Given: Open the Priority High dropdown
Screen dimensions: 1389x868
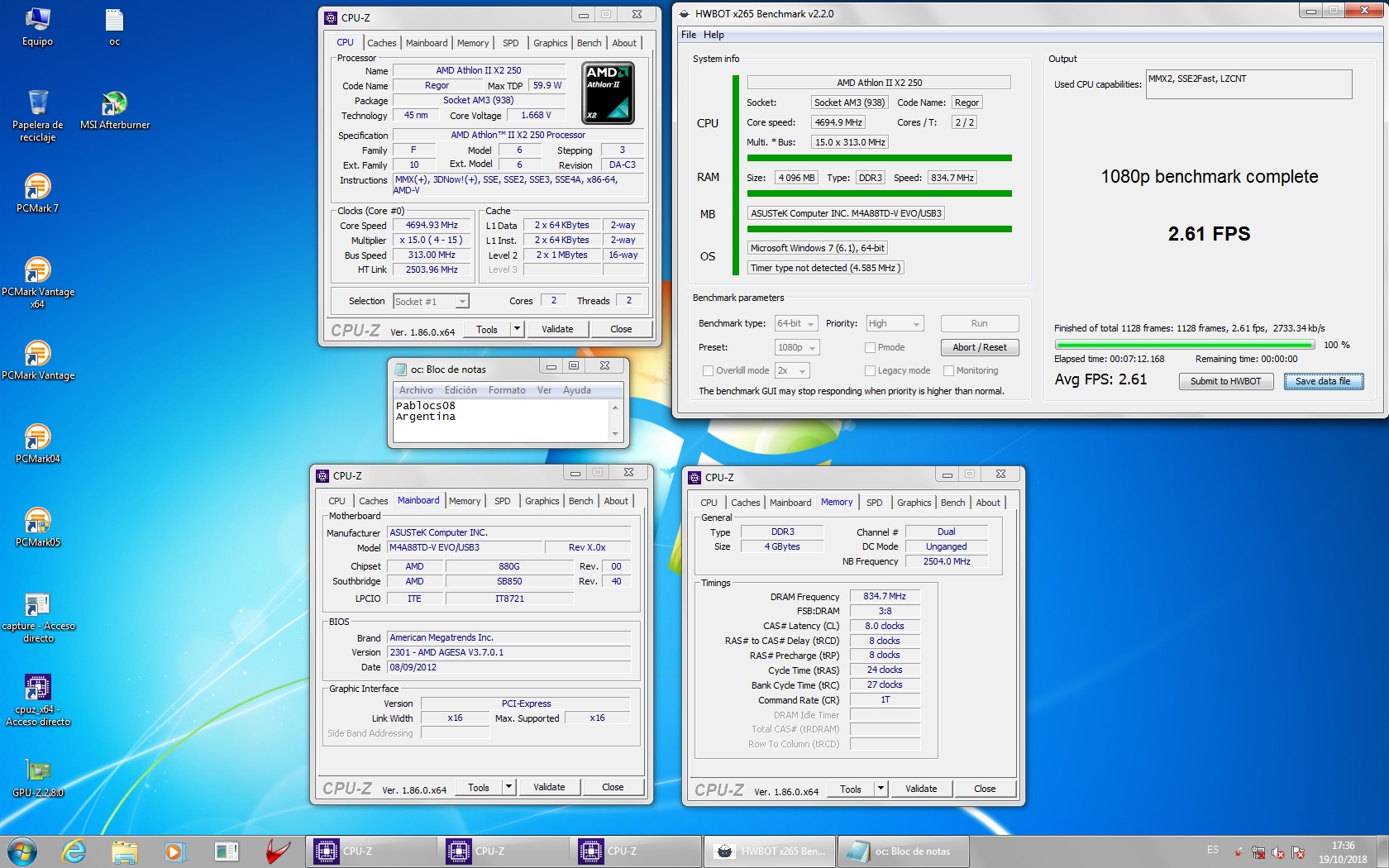Looking at the screenshot, I should (894, 323).
